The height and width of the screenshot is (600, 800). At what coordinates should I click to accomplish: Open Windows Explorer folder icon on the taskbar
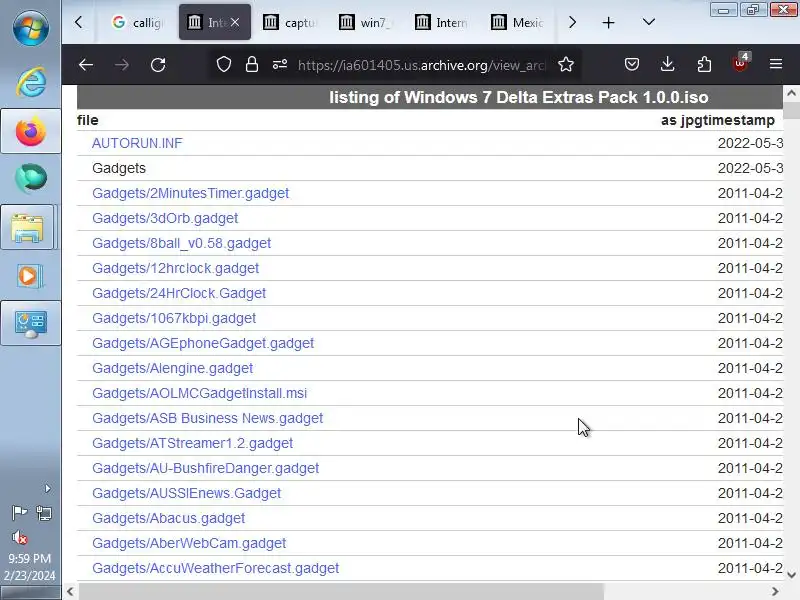pyautogui.click(x=28, y=228)
